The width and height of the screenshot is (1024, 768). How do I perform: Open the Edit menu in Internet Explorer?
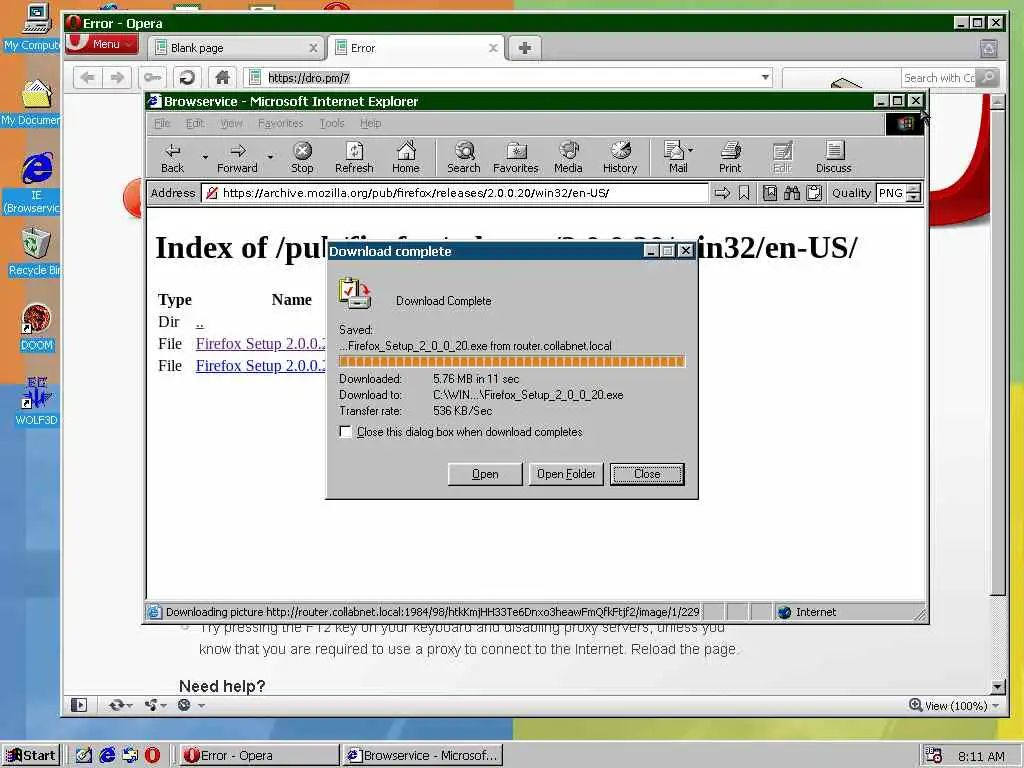point(195,123)
